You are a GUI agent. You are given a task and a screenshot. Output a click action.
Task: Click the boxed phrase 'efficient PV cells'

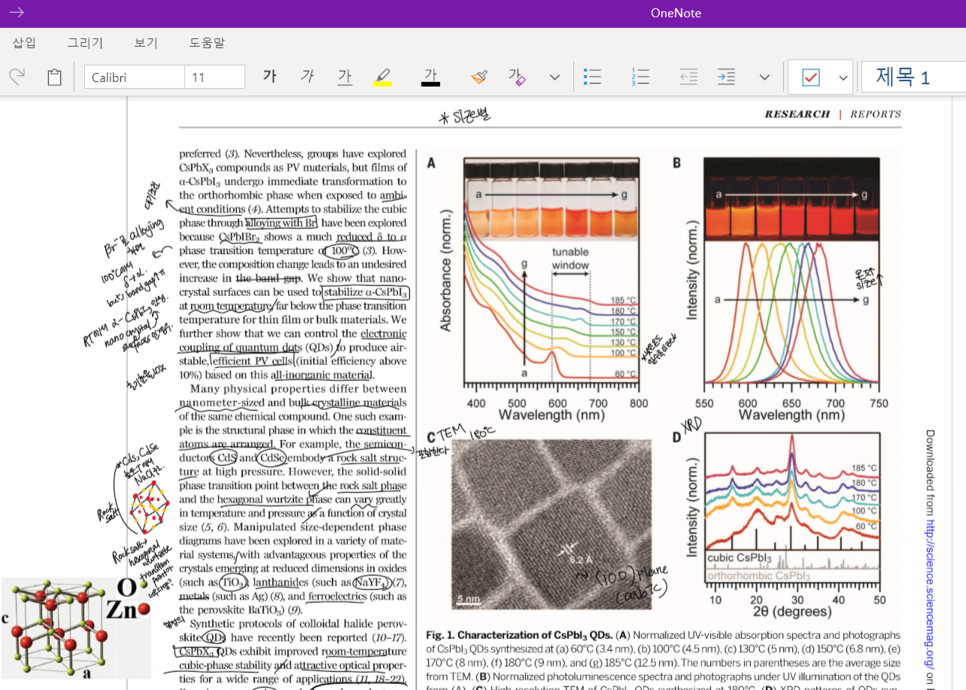(252, 361)
